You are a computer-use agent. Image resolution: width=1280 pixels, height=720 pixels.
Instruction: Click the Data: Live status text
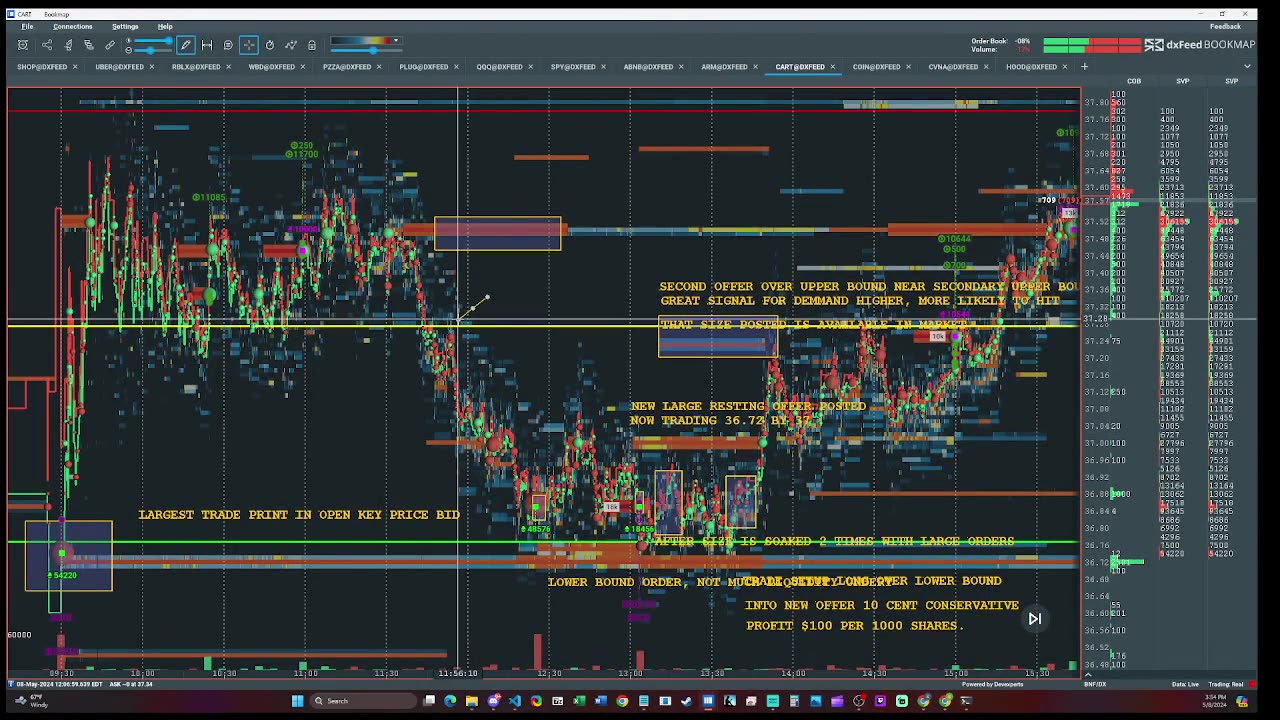tap(1185, 684)
